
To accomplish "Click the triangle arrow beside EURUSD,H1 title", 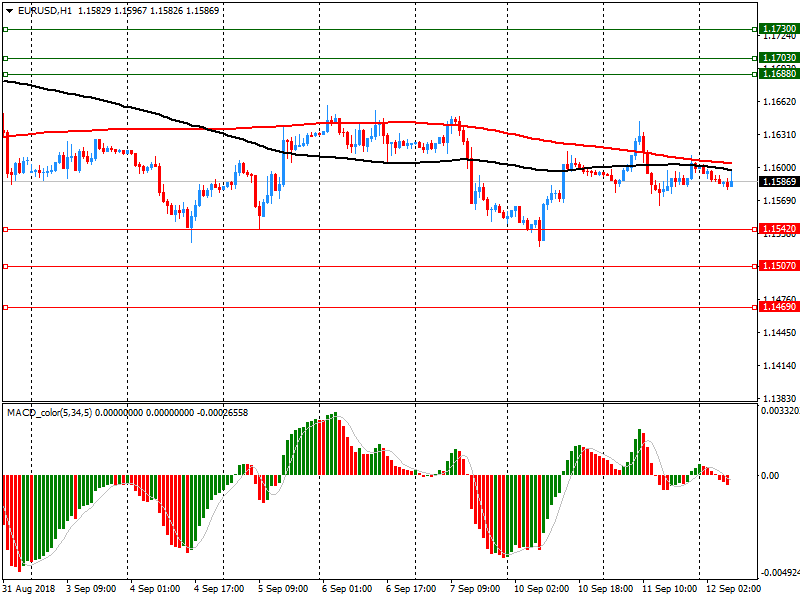I will (x=8, y=10).
